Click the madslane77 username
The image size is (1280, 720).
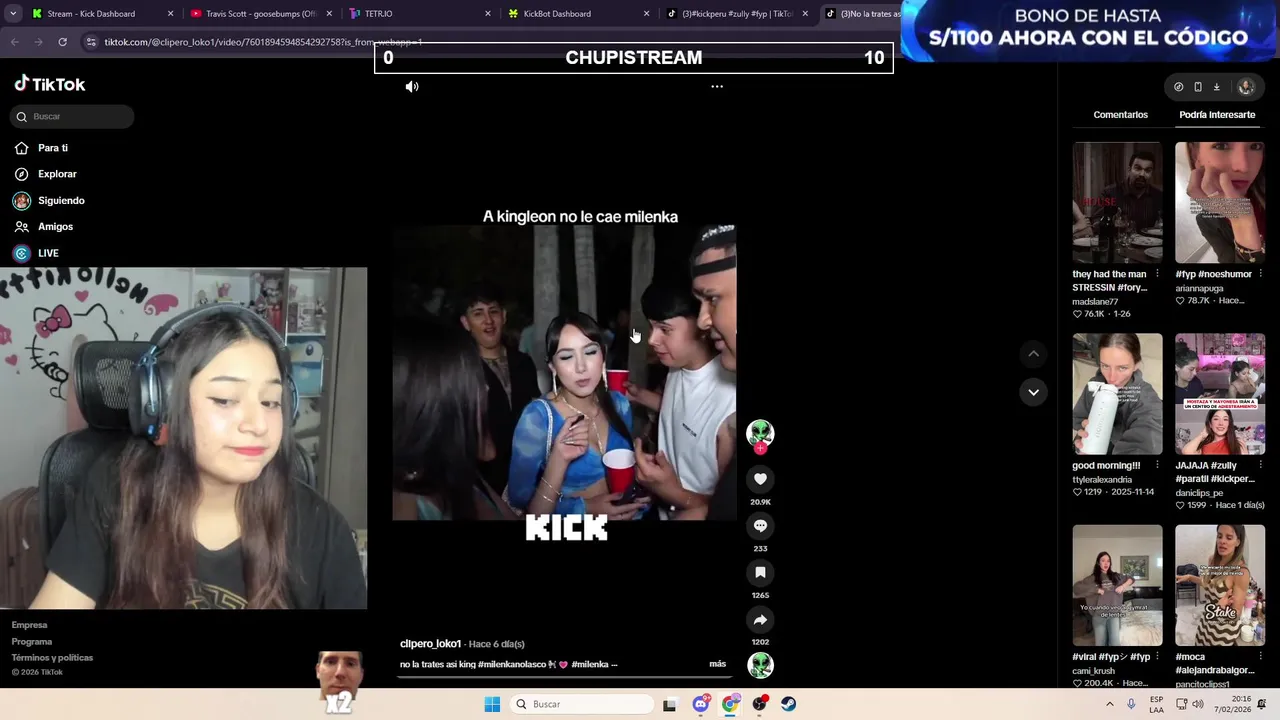(x=1096, y=301)
